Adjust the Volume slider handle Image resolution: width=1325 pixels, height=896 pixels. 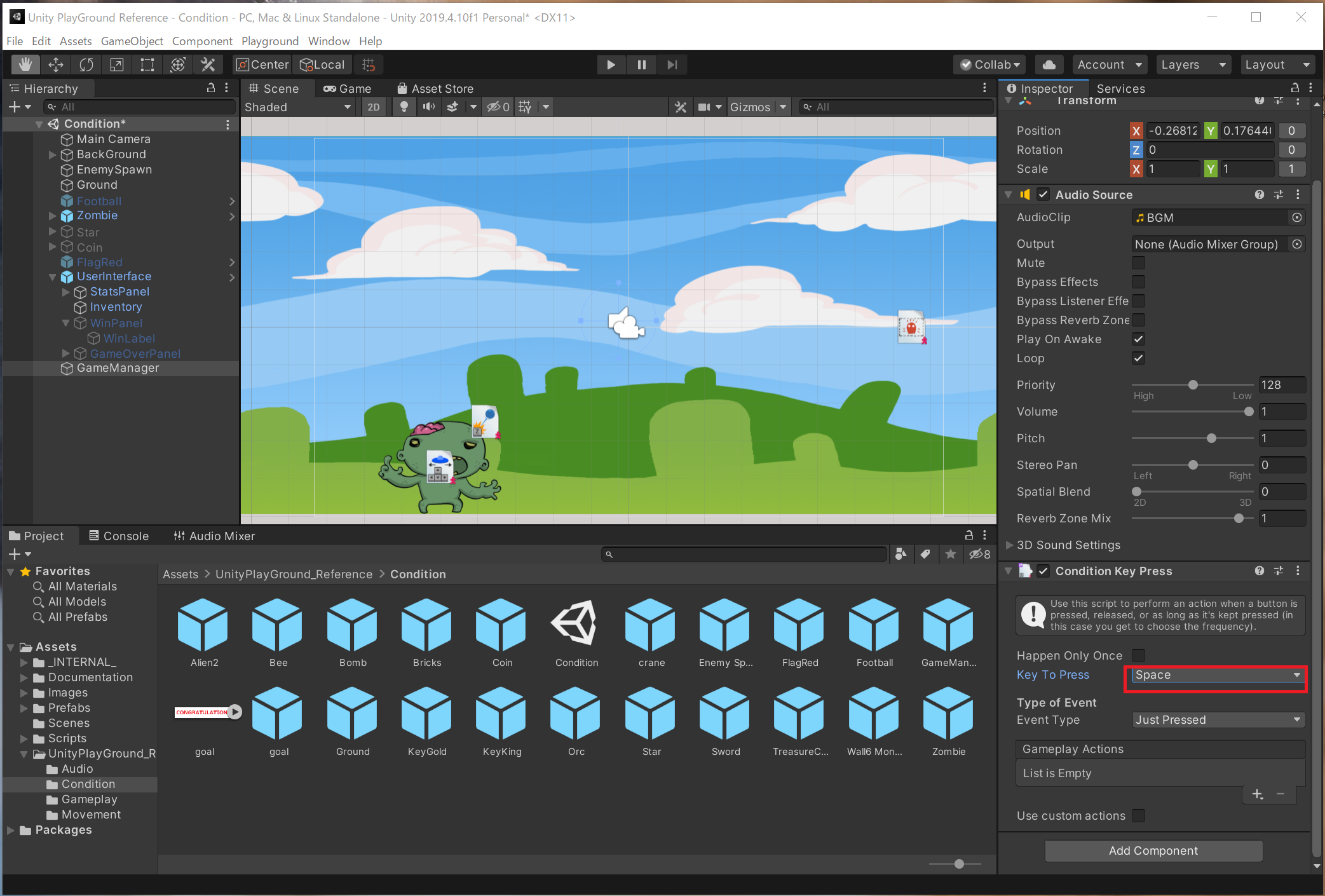pyautogui.click(x=1248, y=412)
